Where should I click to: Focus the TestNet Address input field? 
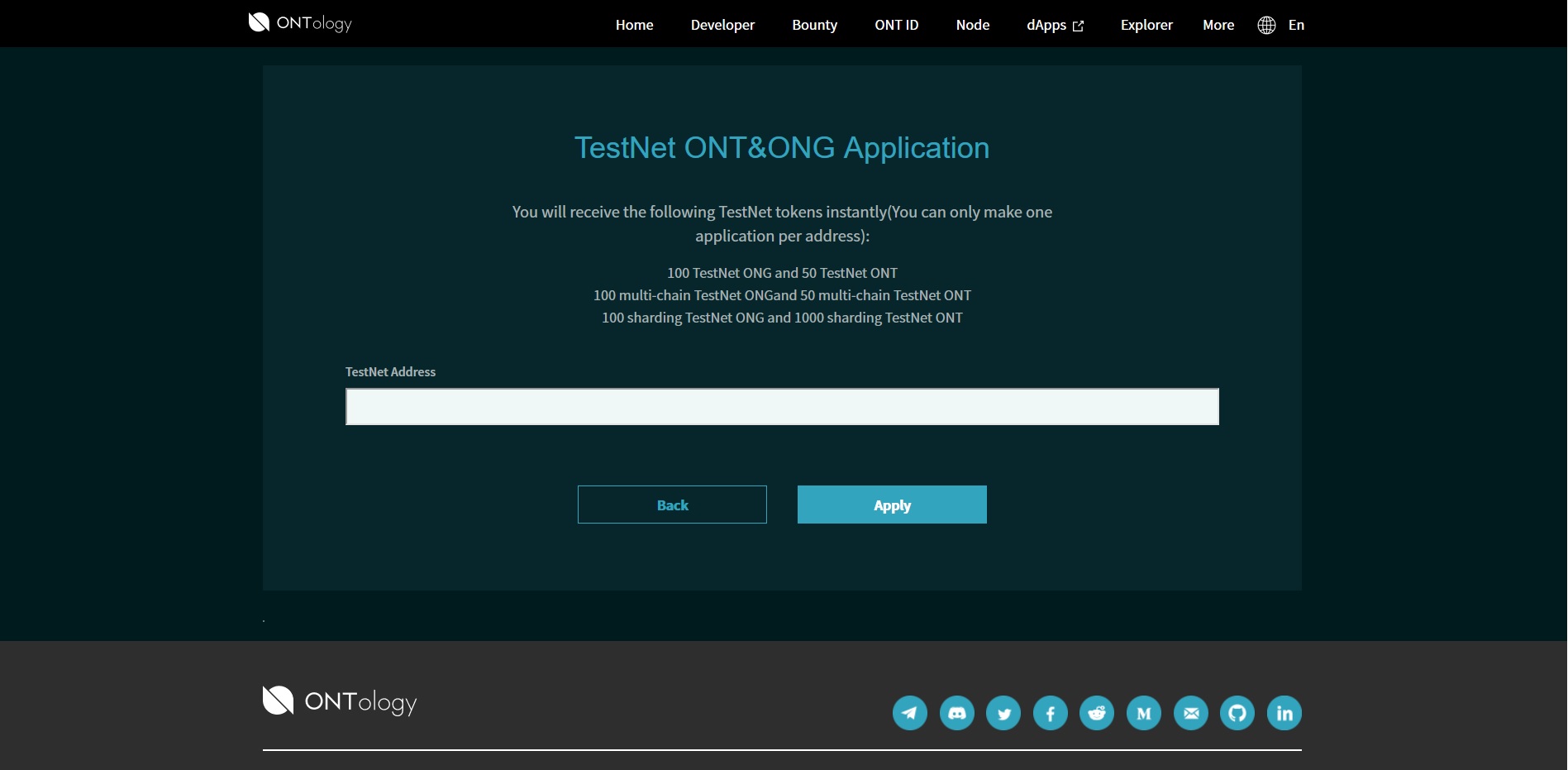point(782,407)
